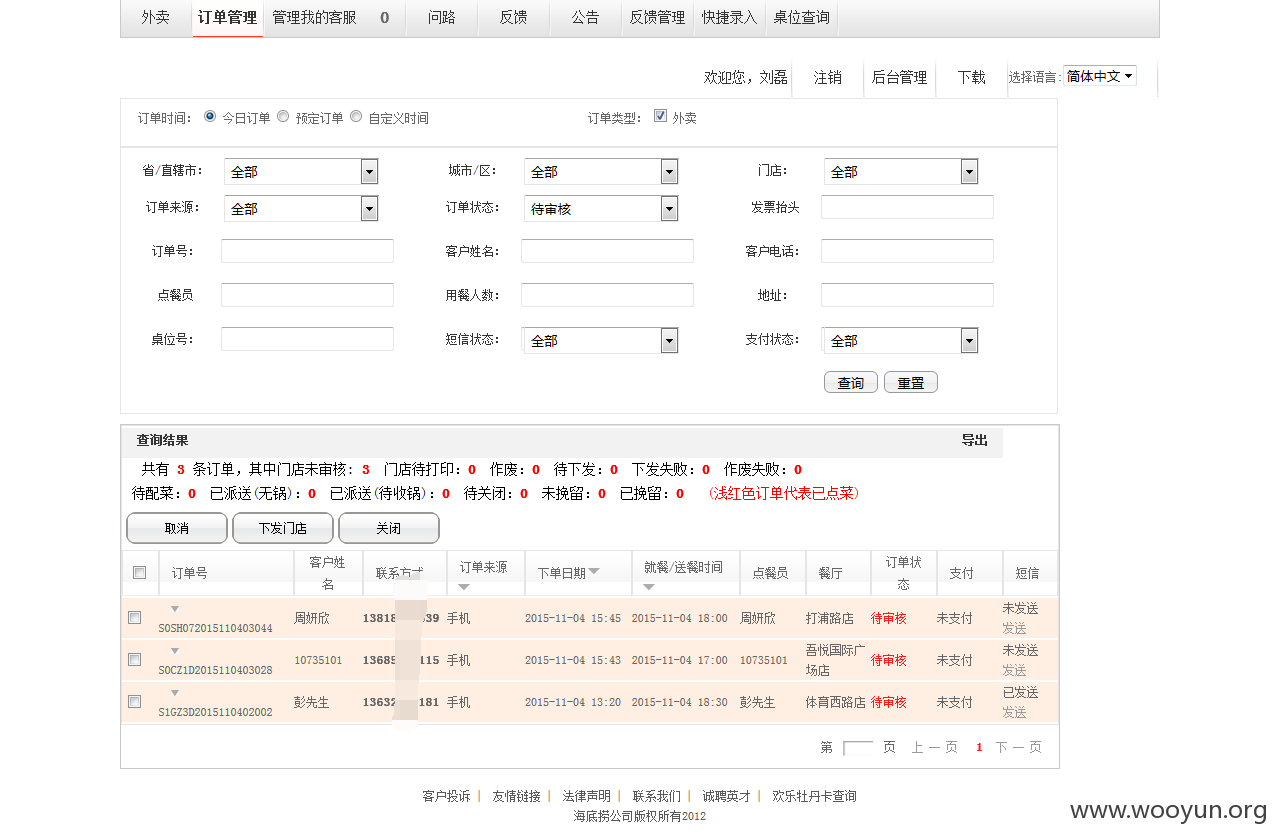Click the 下发门店 button
Screen dimensions: 1276x839
click(x=282, y=528)
